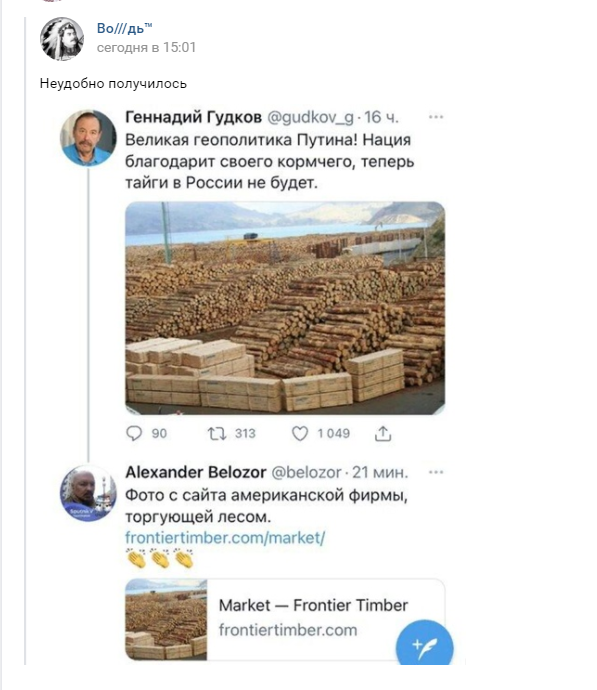Click the retweet arrows icon
This screenshot has width=597, height=690.
tap(217, 434)
